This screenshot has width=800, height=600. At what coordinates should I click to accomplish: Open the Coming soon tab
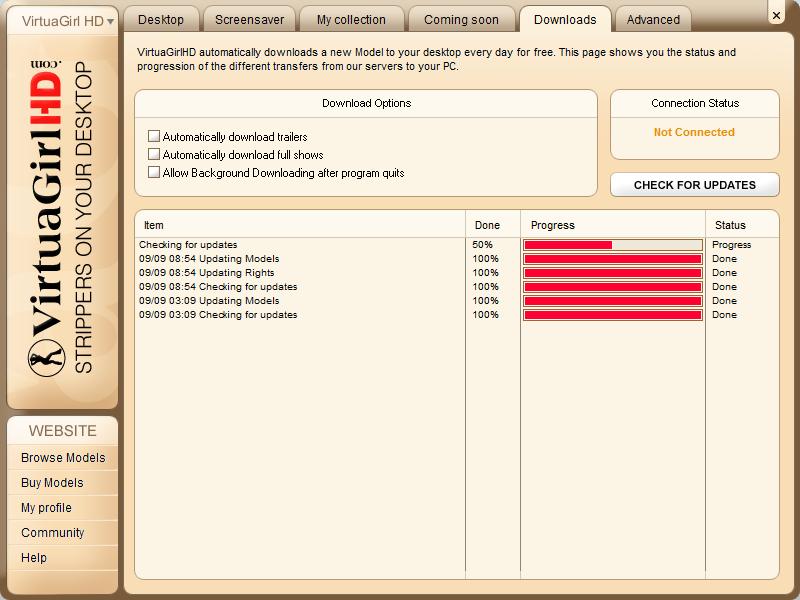coord(461,20)
